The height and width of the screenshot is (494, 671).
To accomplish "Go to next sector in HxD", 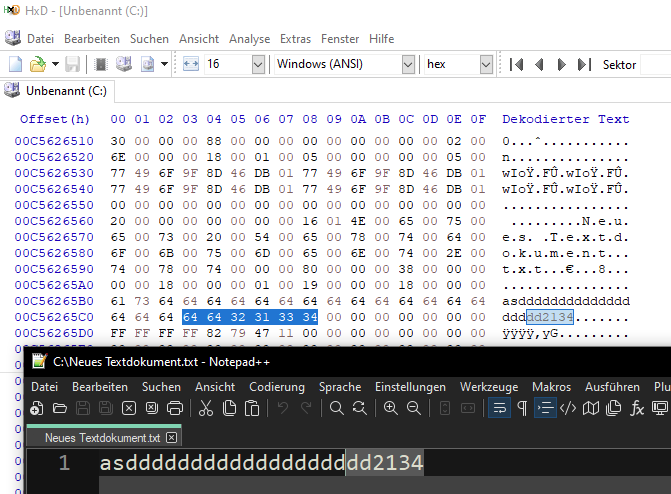I will pyautogui.click(x=561, y=65).
